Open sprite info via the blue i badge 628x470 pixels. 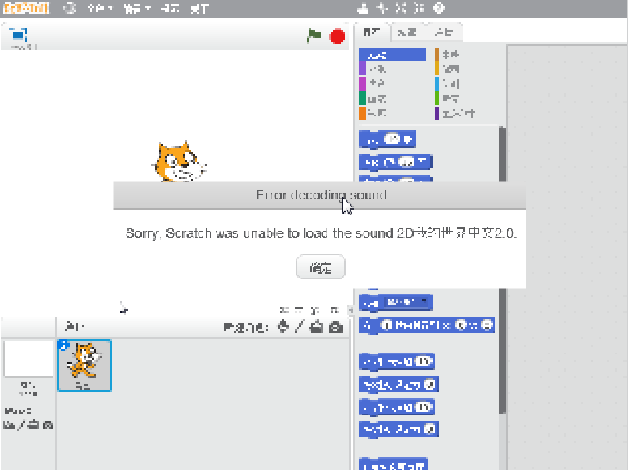[64, 345]
